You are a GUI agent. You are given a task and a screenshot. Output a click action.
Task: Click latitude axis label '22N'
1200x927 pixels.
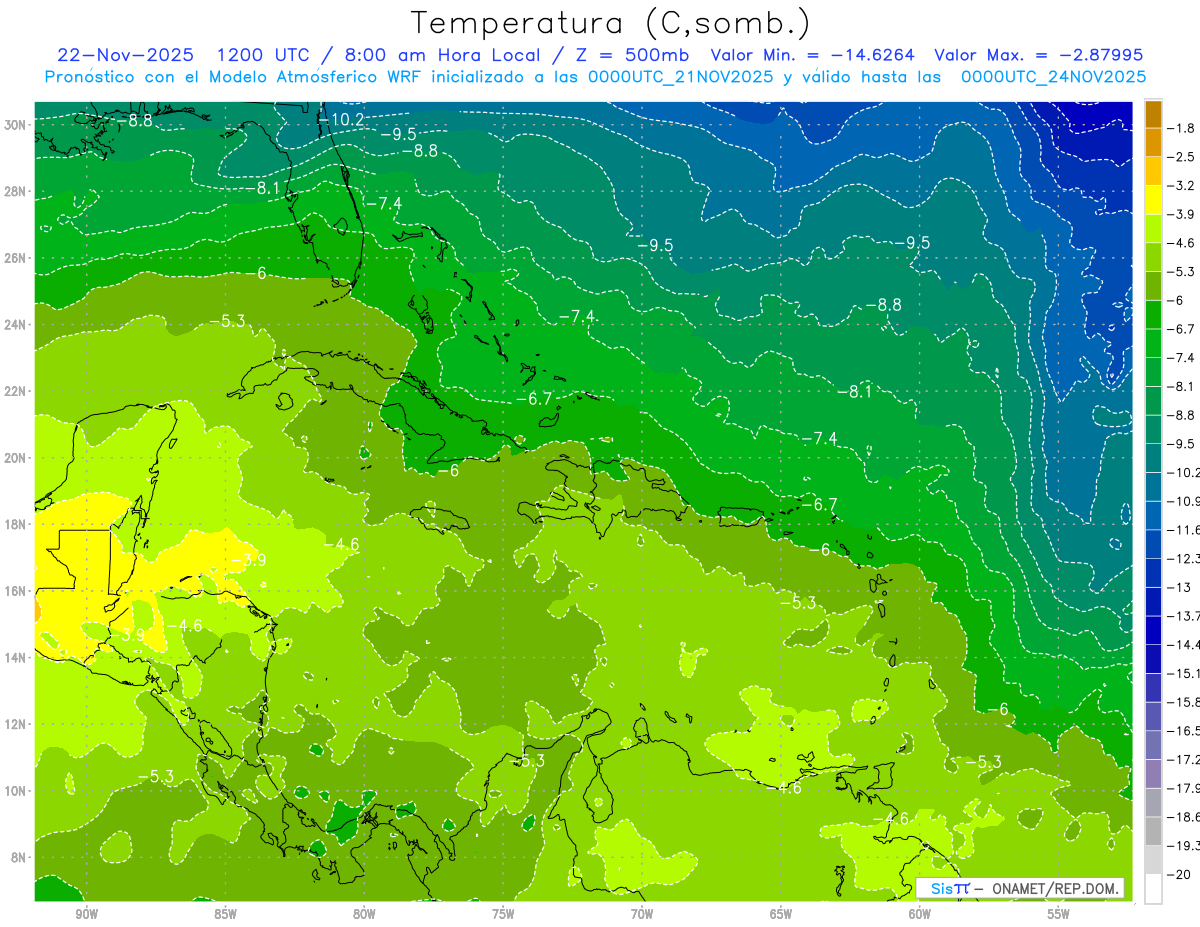pos(16,391)
